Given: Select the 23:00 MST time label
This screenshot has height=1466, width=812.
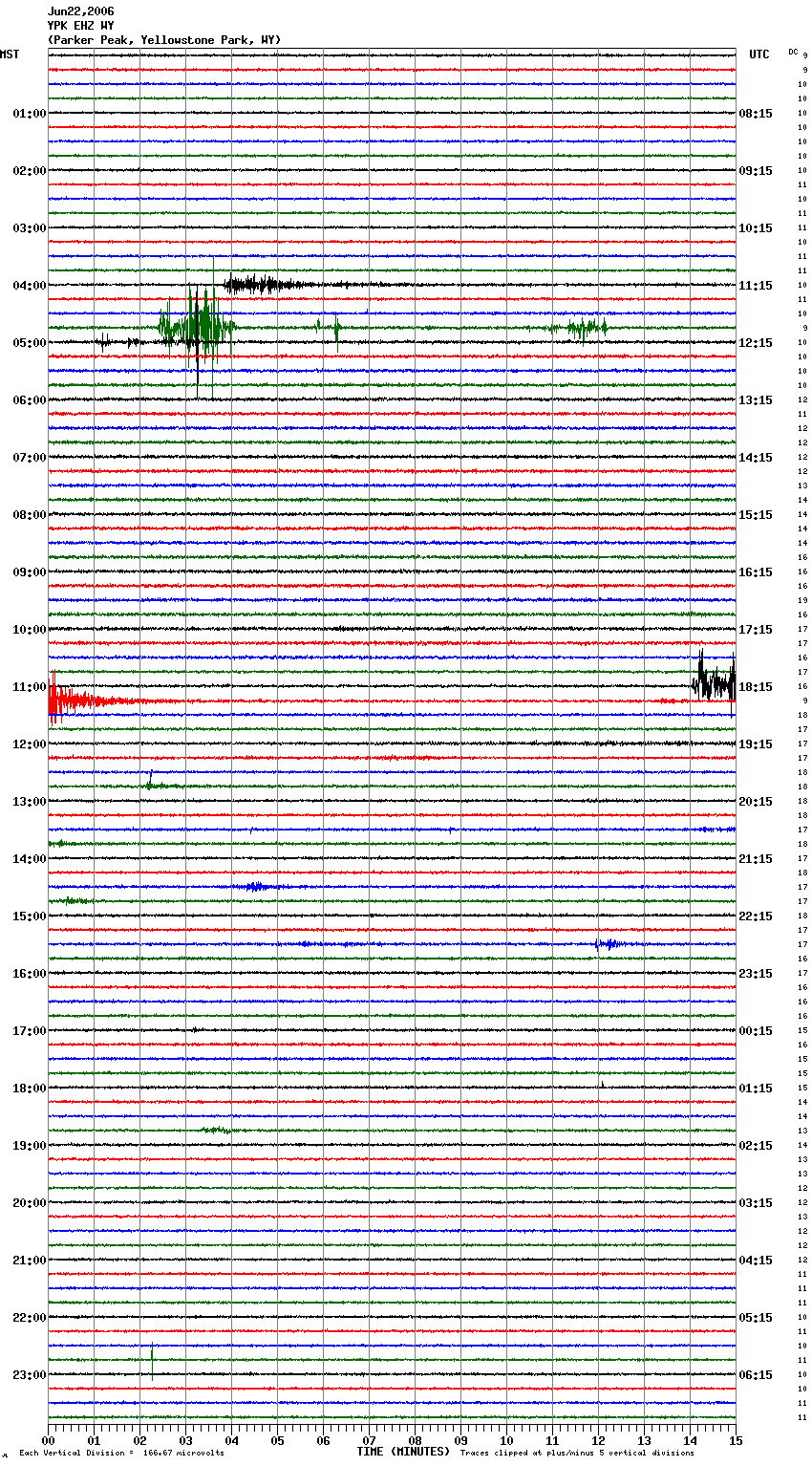Looking at the screenshot, I should coord(30,1375).
